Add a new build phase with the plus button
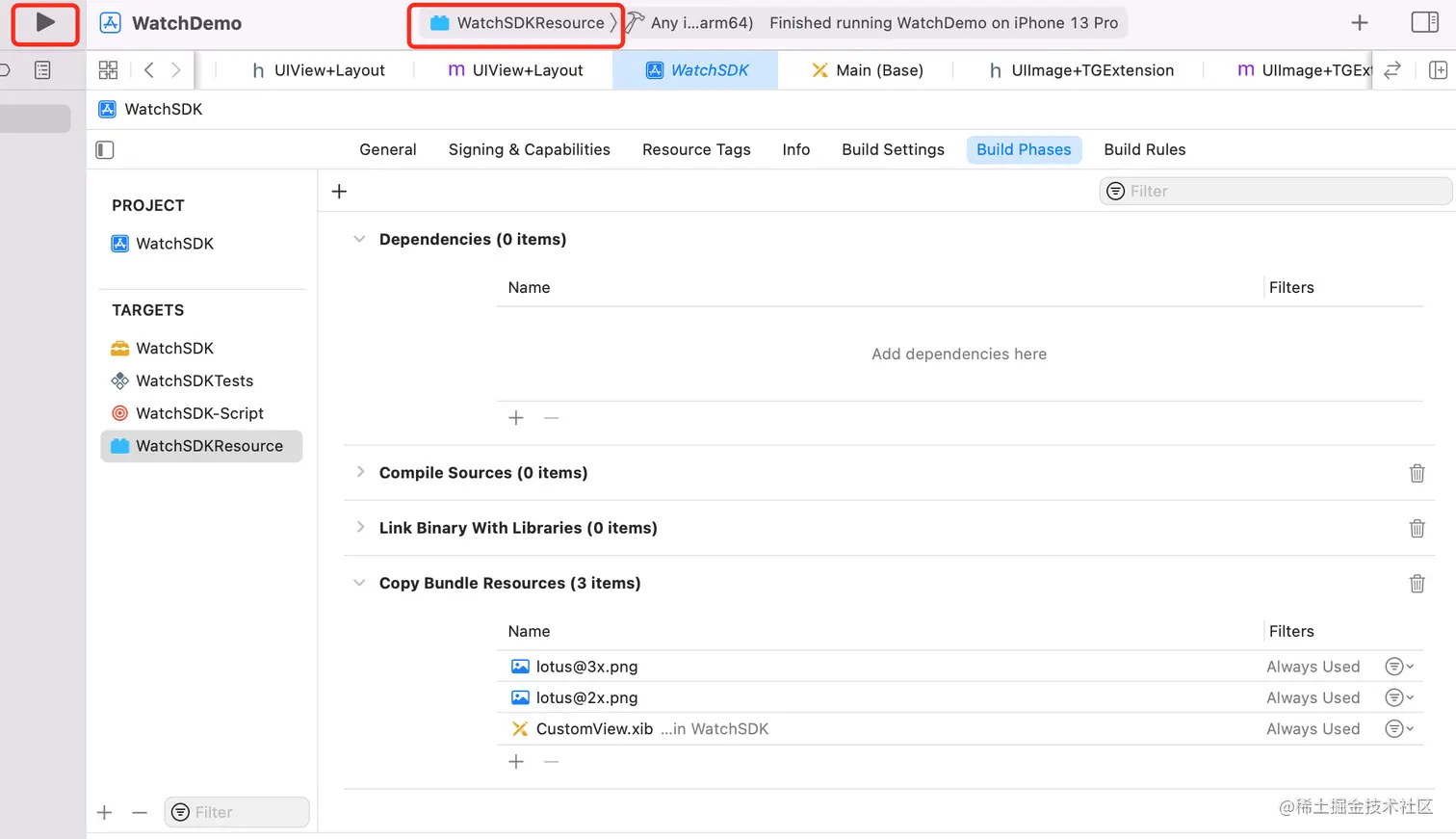The image size is (1456, 839). [x=339, y=191]
